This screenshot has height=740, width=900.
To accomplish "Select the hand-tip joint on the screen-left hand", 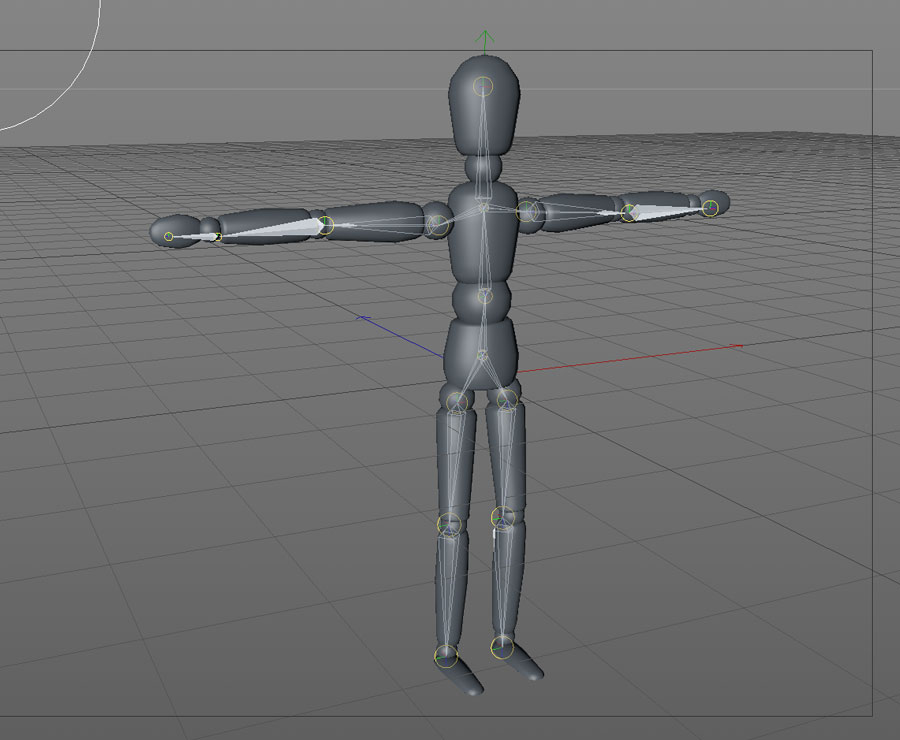I will pyautogui.click(x=169, y=237).
